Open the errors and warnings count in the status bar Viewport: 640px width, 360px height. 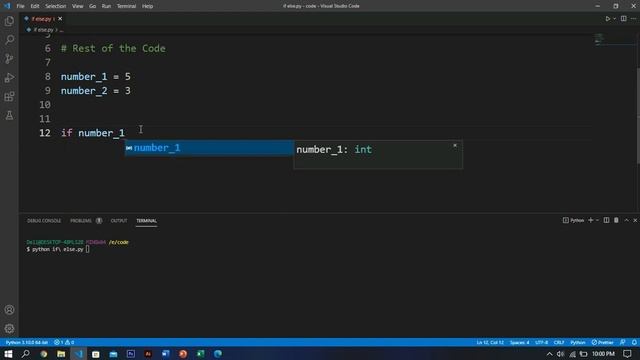click(x=64, y=342)
